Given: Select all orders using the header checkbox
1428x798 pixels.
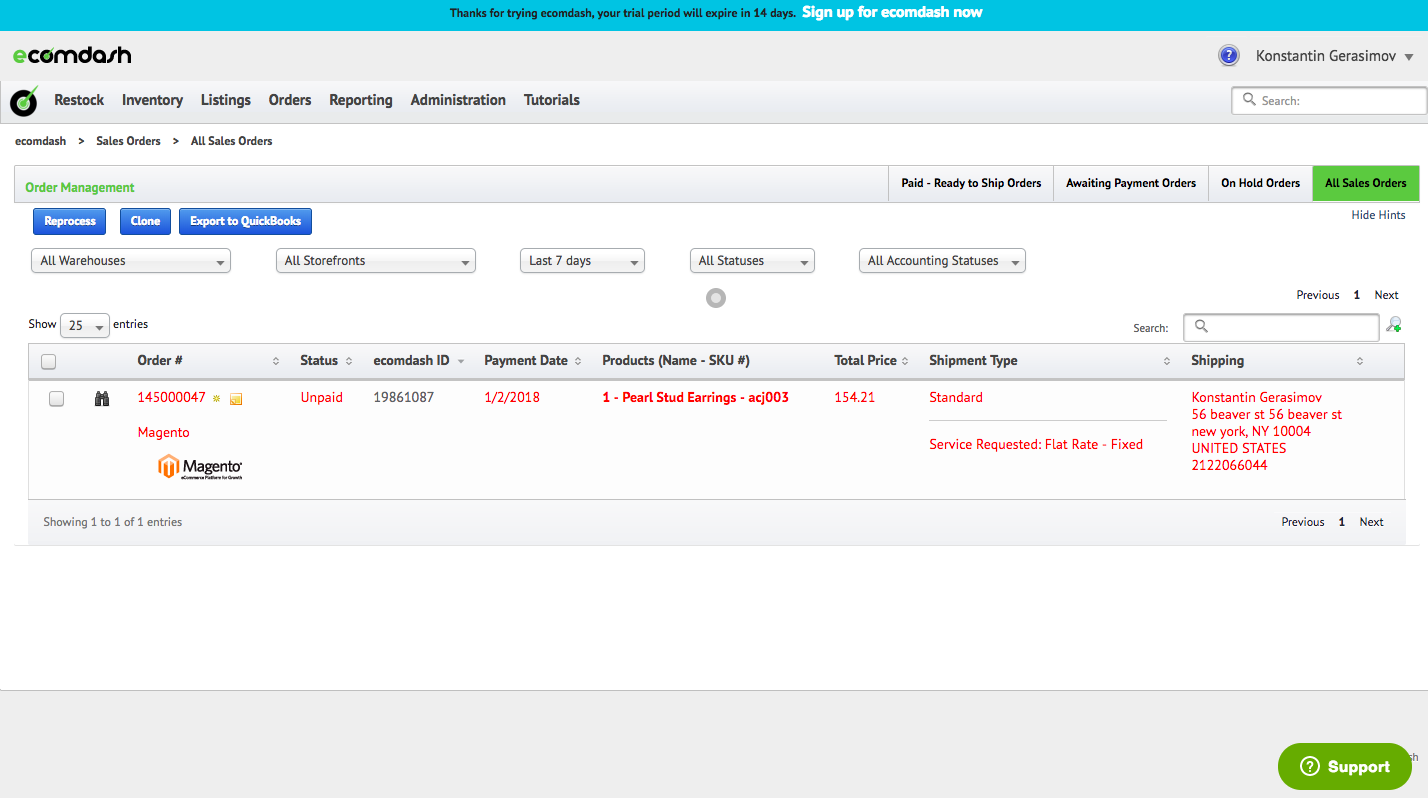Looking at the screenshot, I should (x=48, y=361).
